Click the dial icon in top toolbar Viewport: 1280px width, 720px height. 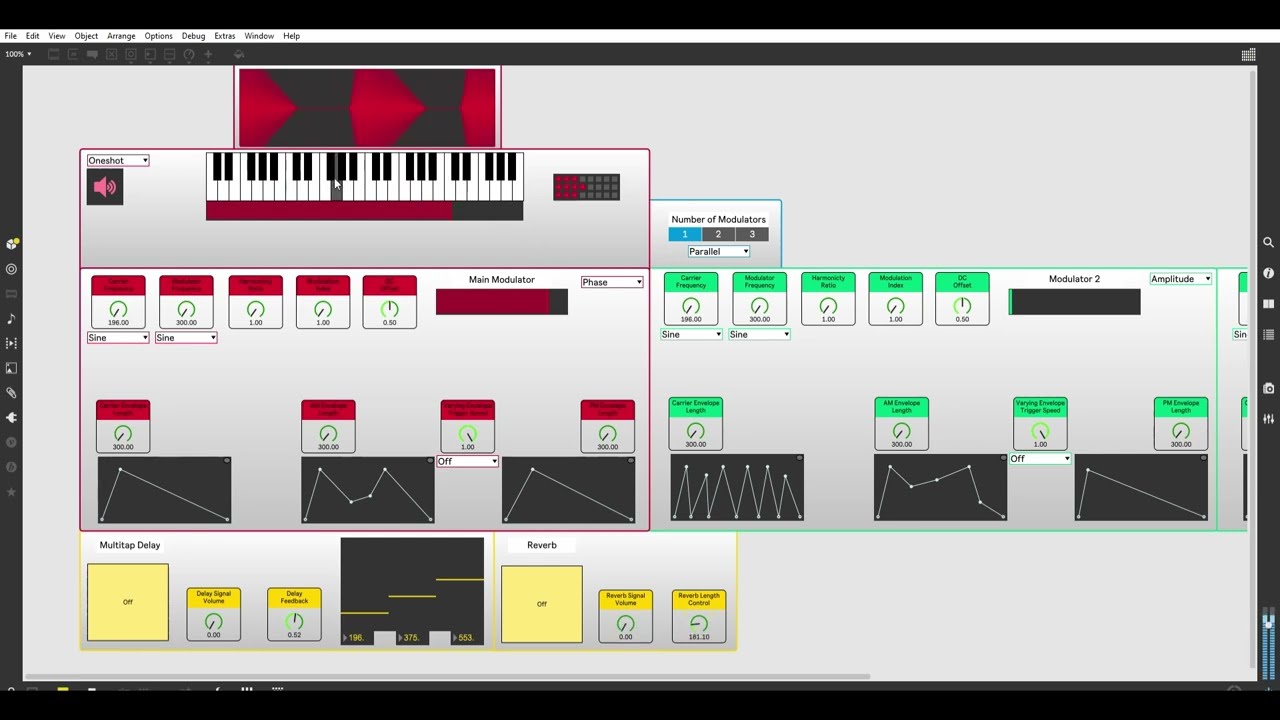tap(188, 54)
